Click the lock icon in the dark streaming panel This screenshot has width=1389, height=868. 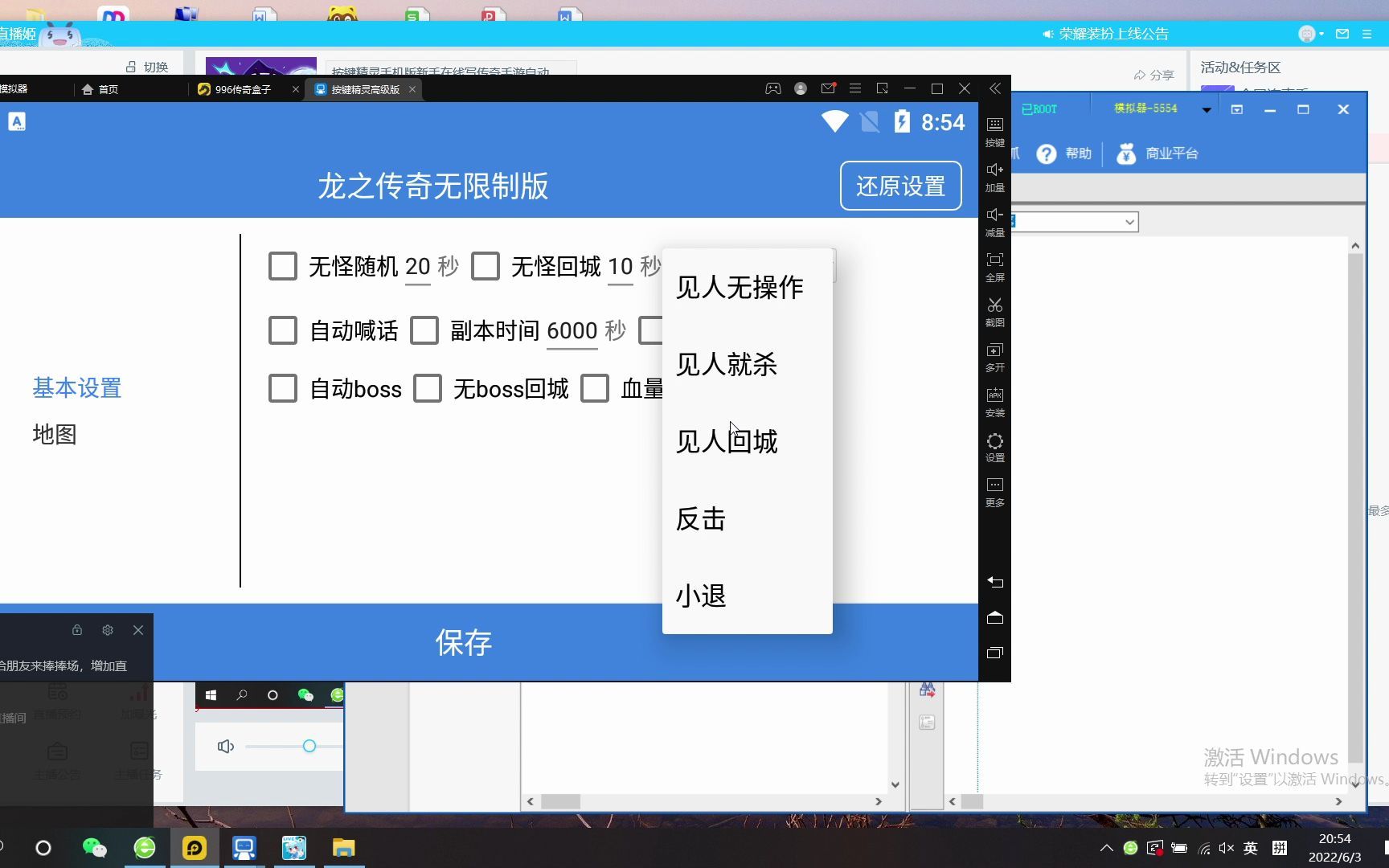(x=77, y=630)
